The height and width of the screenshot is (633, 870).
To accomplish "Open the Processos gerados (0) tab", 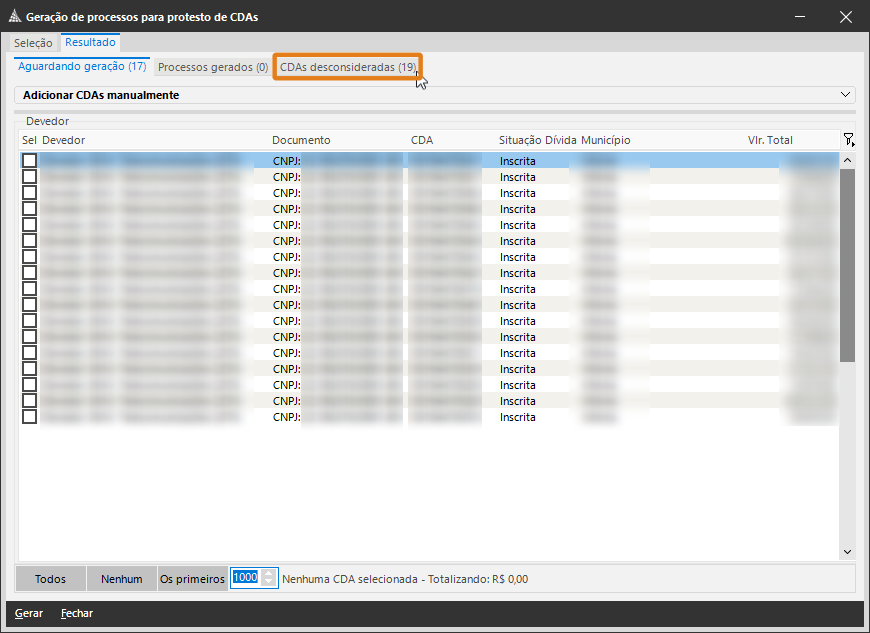I will pos(213,67).
